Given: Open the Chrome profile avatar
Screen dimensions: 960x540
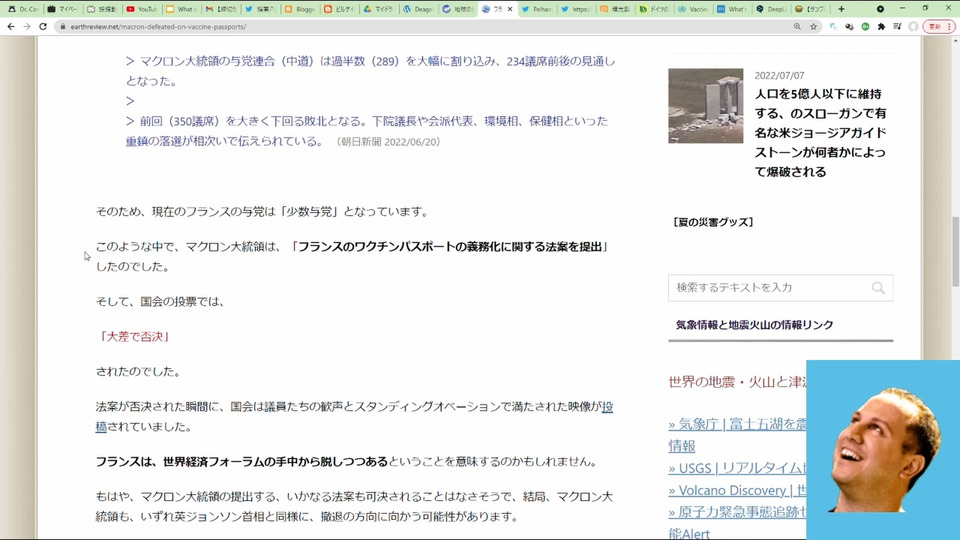Looking at the screenshot, I should tap(913, 26).
